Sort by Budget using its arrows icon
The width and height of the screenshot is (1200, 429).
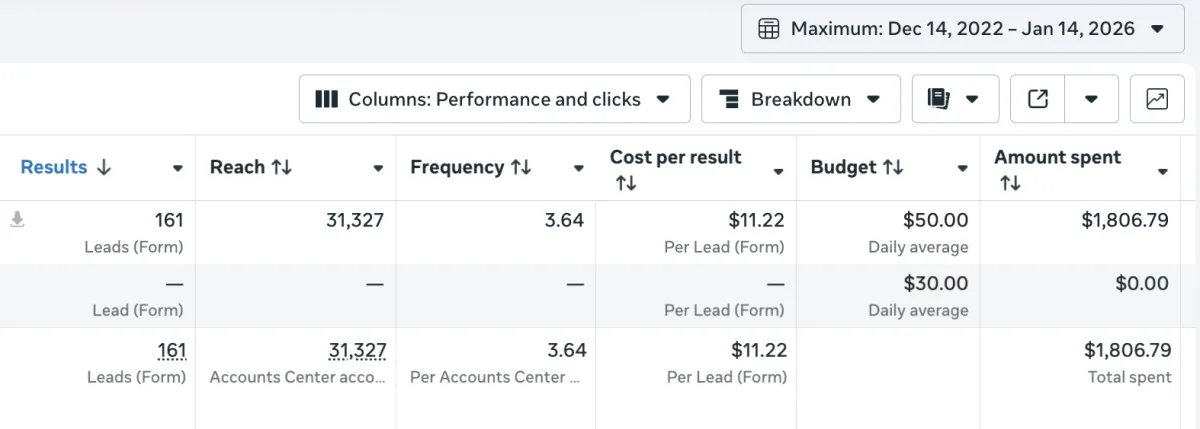tap(892, 168)
